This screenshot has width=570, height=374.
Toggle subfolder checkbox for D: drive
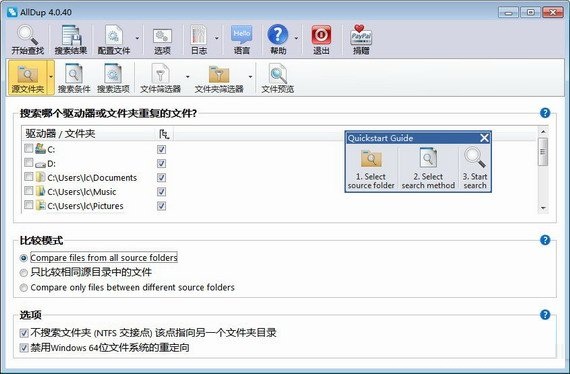coord(161,164)
